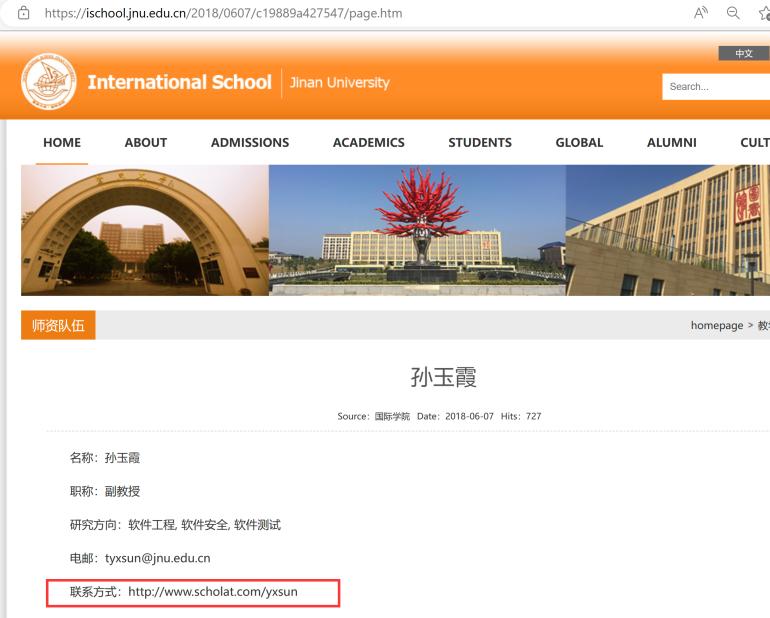Open the ADMISSIONS menu item

[250, 143]
